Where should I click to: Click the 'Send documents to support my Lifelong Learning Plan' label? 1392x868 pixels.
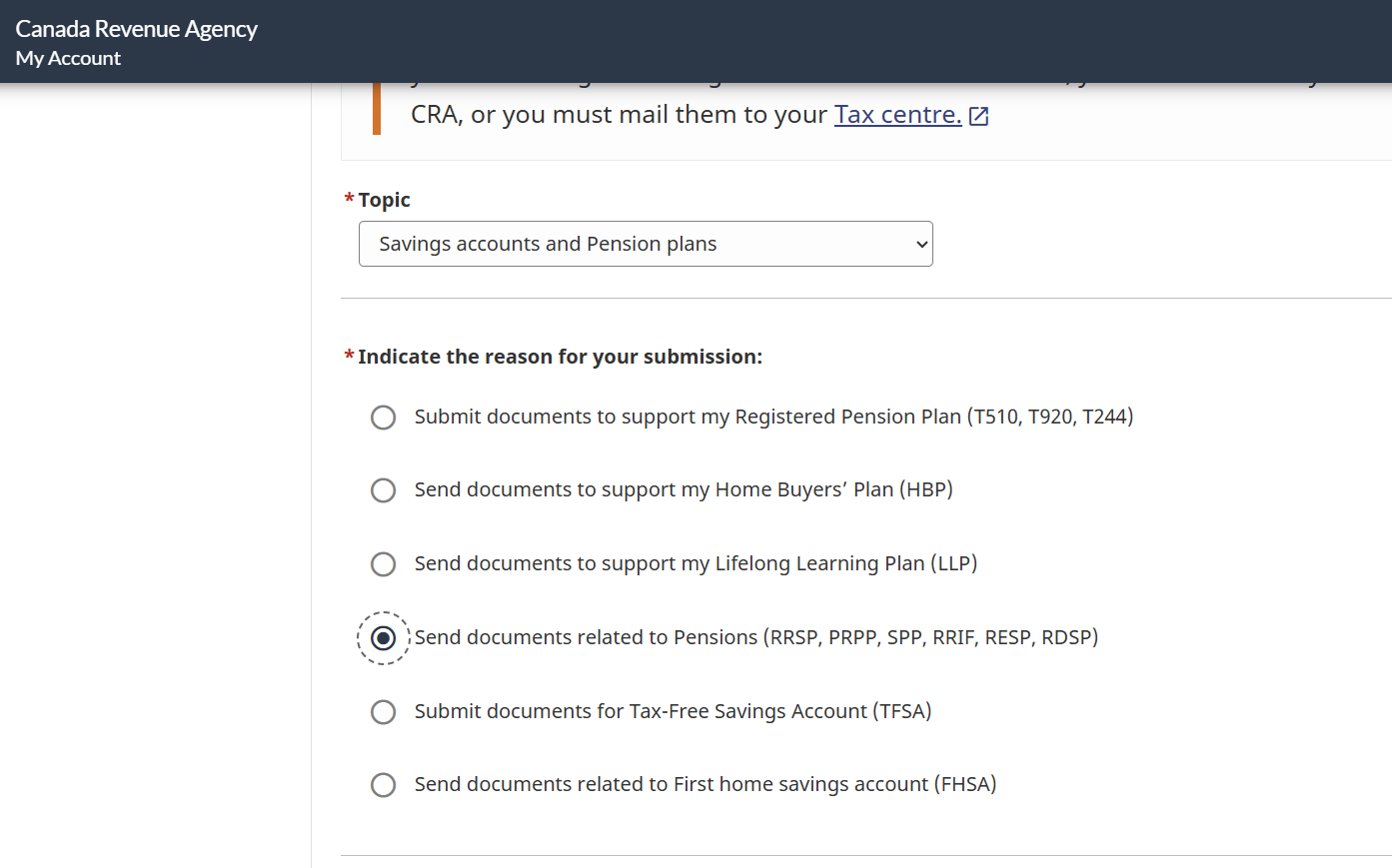[696, 563]
